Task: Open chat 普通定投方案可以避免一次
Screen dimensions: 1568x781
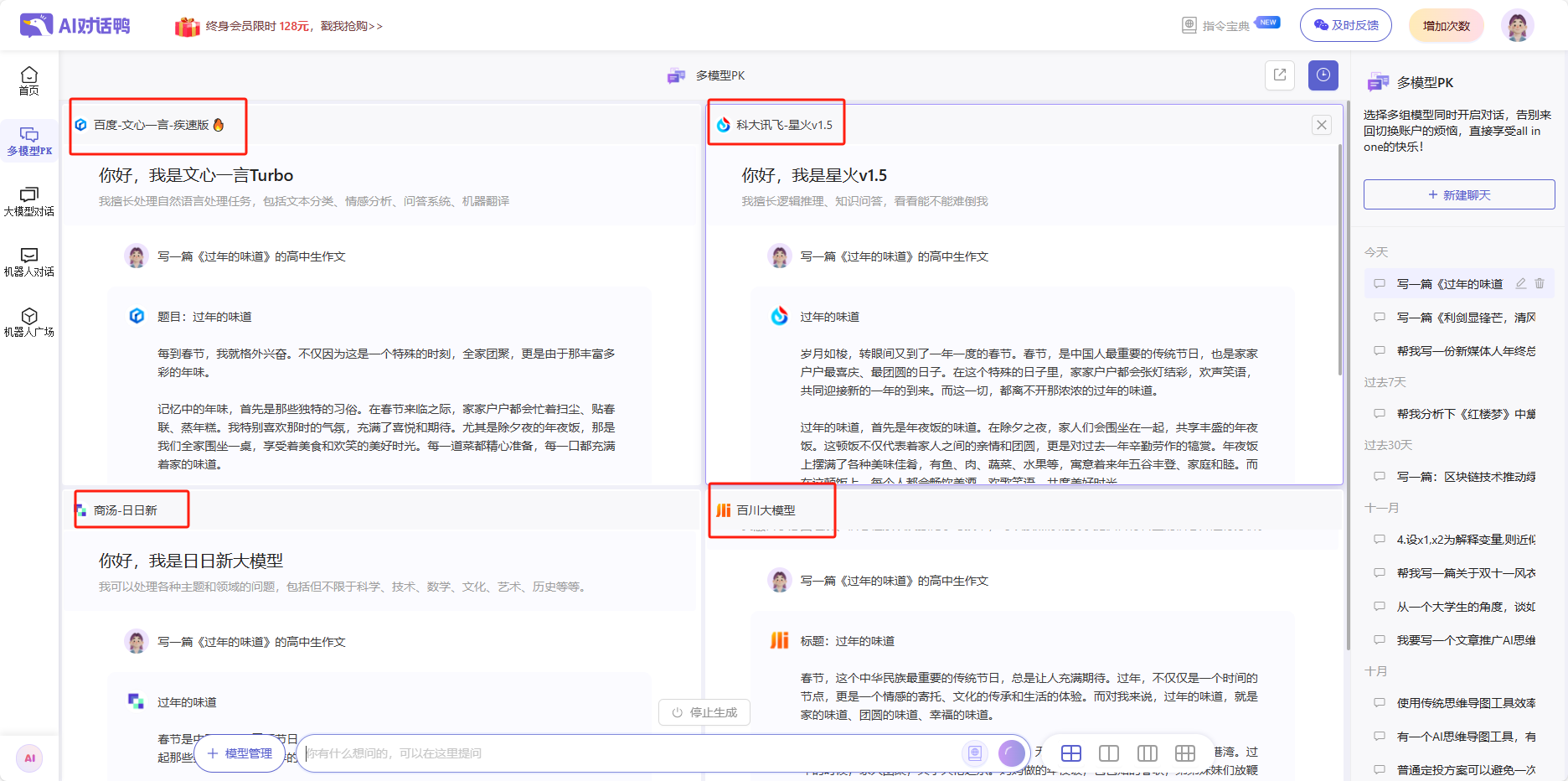Action: [x=1459, y=770]
